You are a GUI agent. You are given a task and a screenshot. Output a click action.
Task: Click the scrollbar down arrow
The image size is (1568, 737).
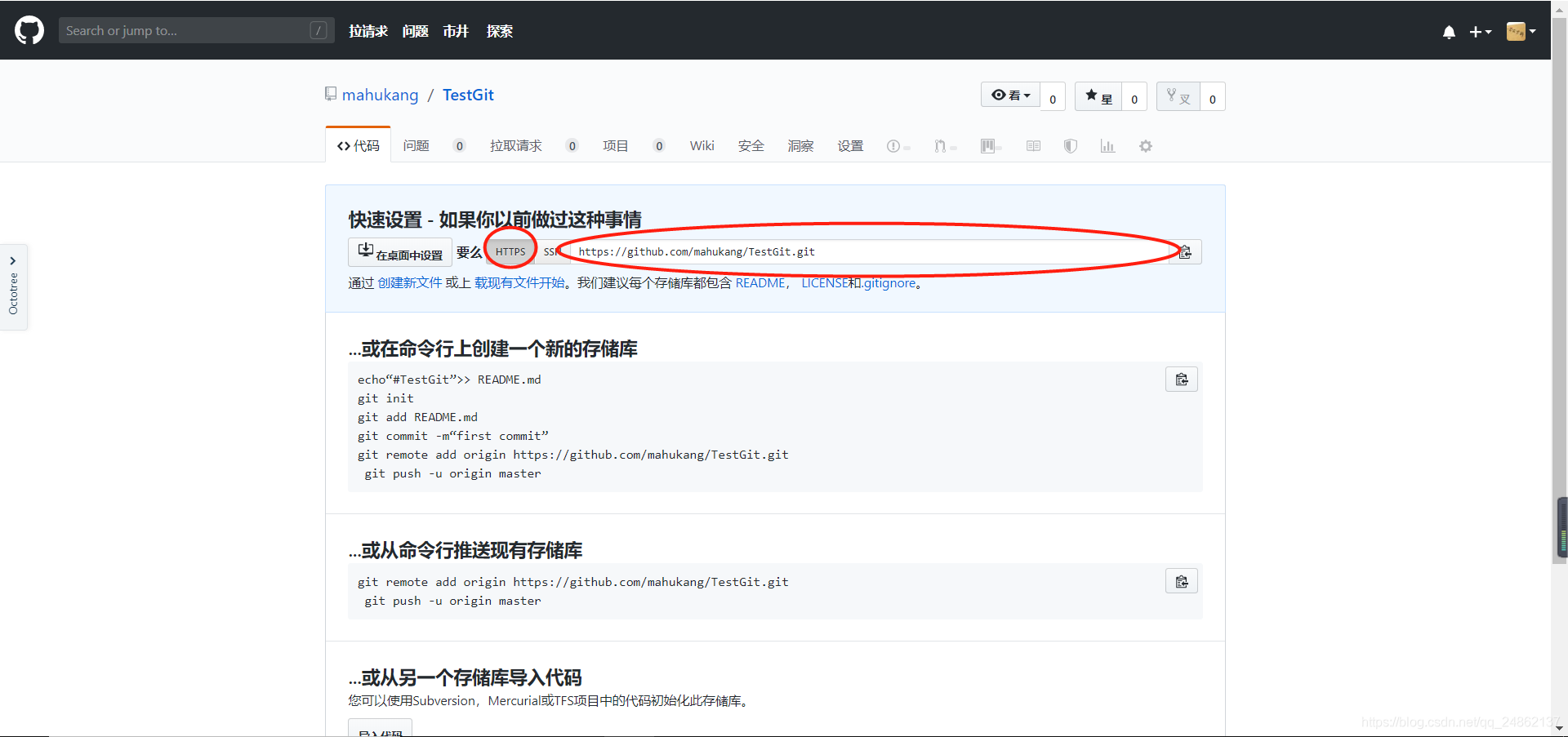coord(1560,728)
